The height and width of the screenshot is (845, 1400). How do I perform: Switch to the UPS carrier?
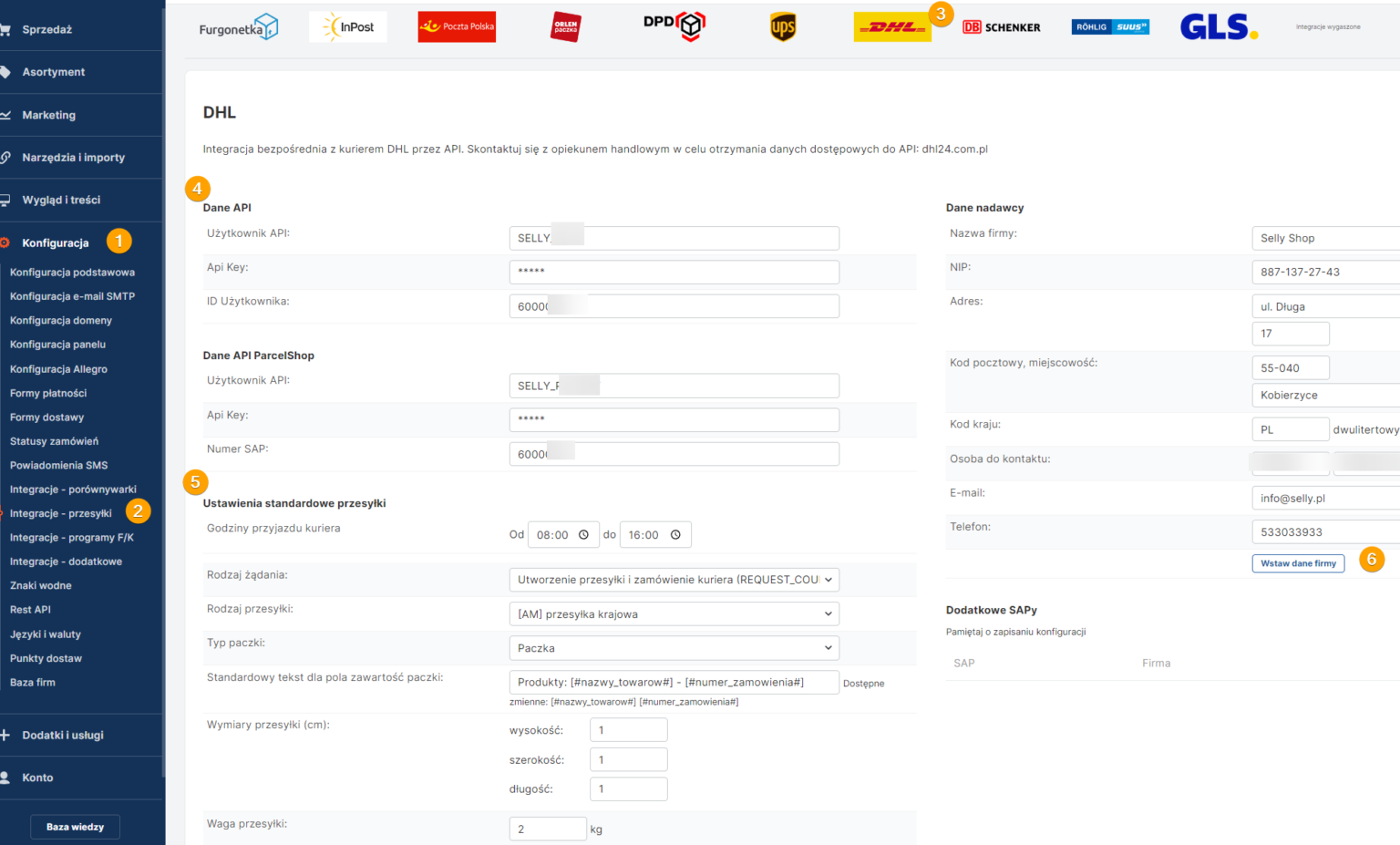(x=782, y=26)
